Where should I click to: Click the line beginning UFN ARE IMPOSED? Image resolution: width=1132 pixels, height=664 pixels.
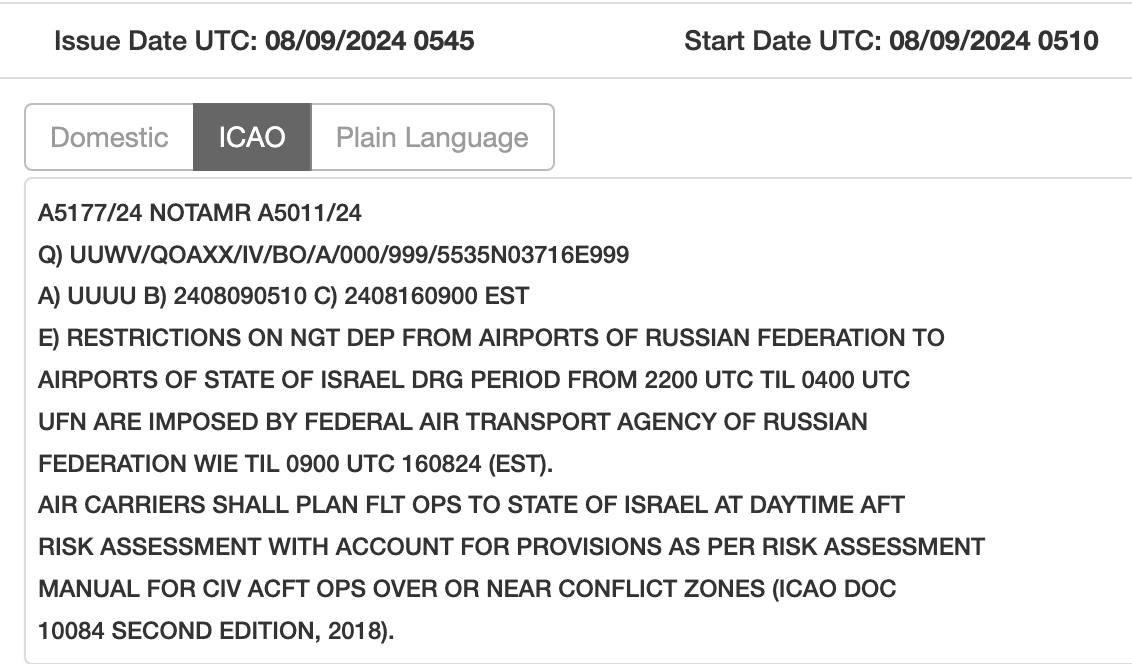tap(452, 422)
